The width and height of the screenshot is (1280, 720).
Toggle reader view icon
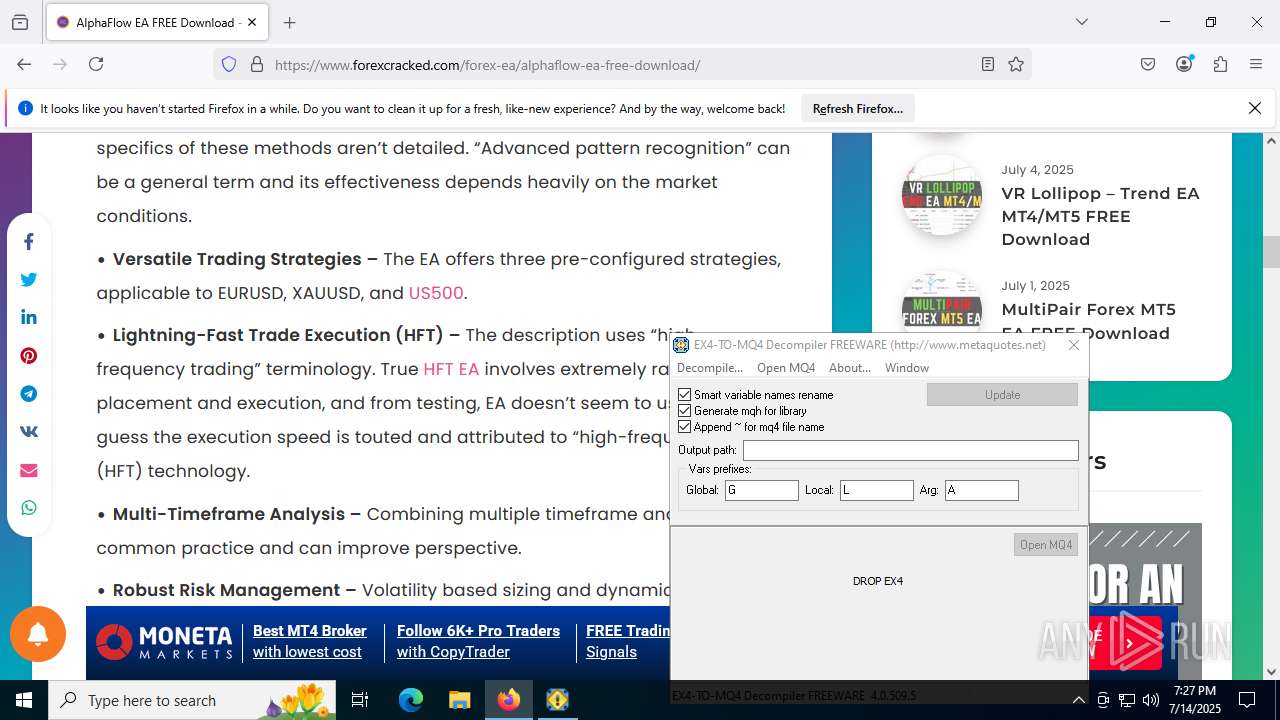(x=988, y=64)
